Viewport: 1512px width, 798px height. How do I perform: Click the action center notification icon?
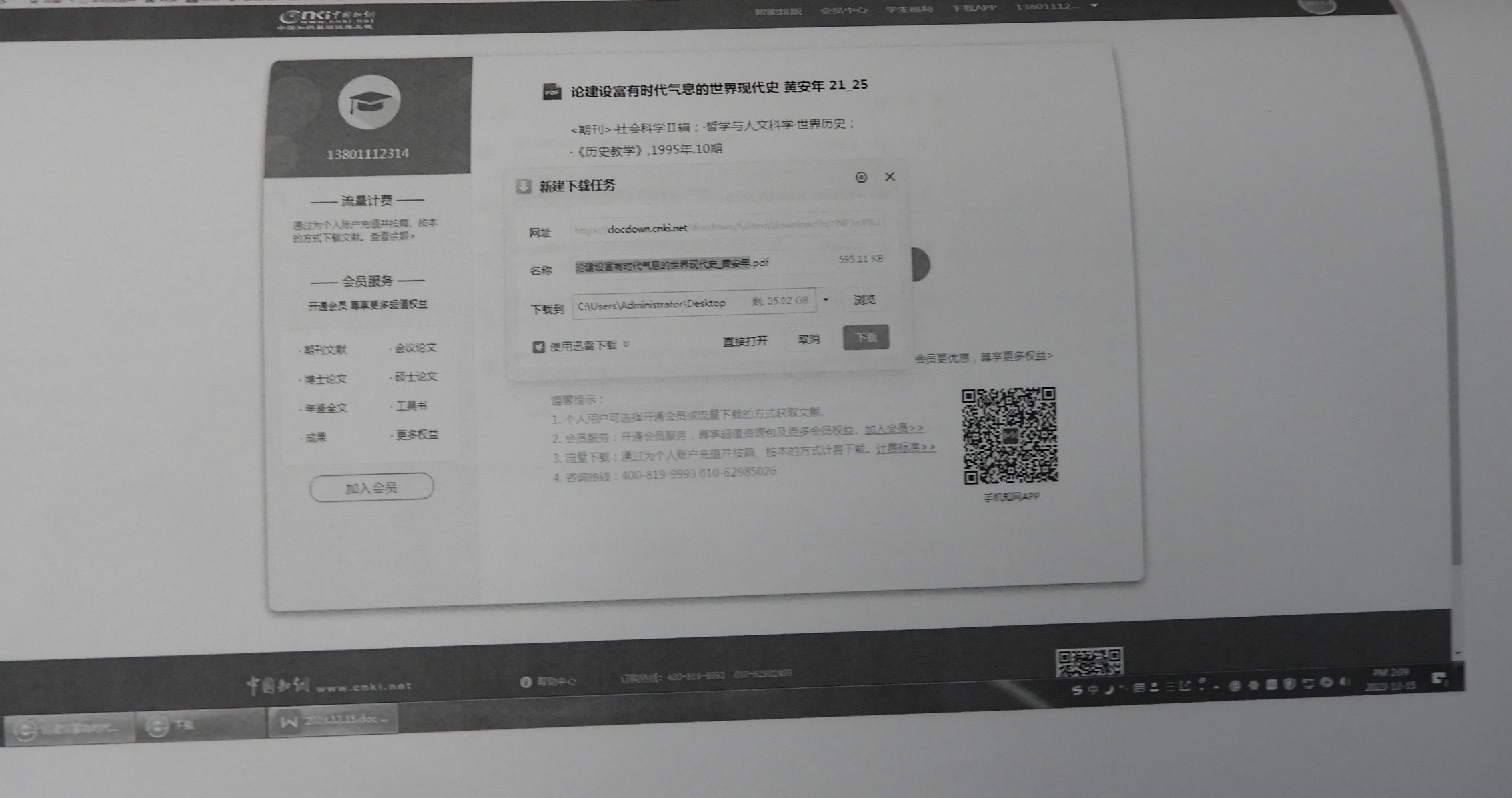click(x=1439, y=679)
